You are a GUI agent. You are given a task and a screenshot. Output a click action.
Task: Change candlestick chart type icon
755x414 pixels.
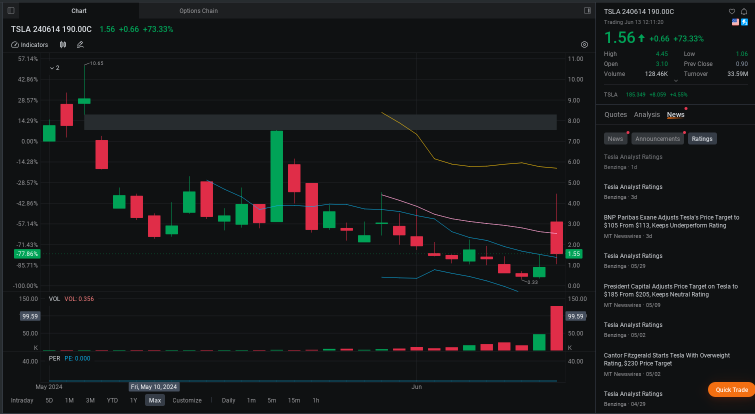[x=63, y=45]
